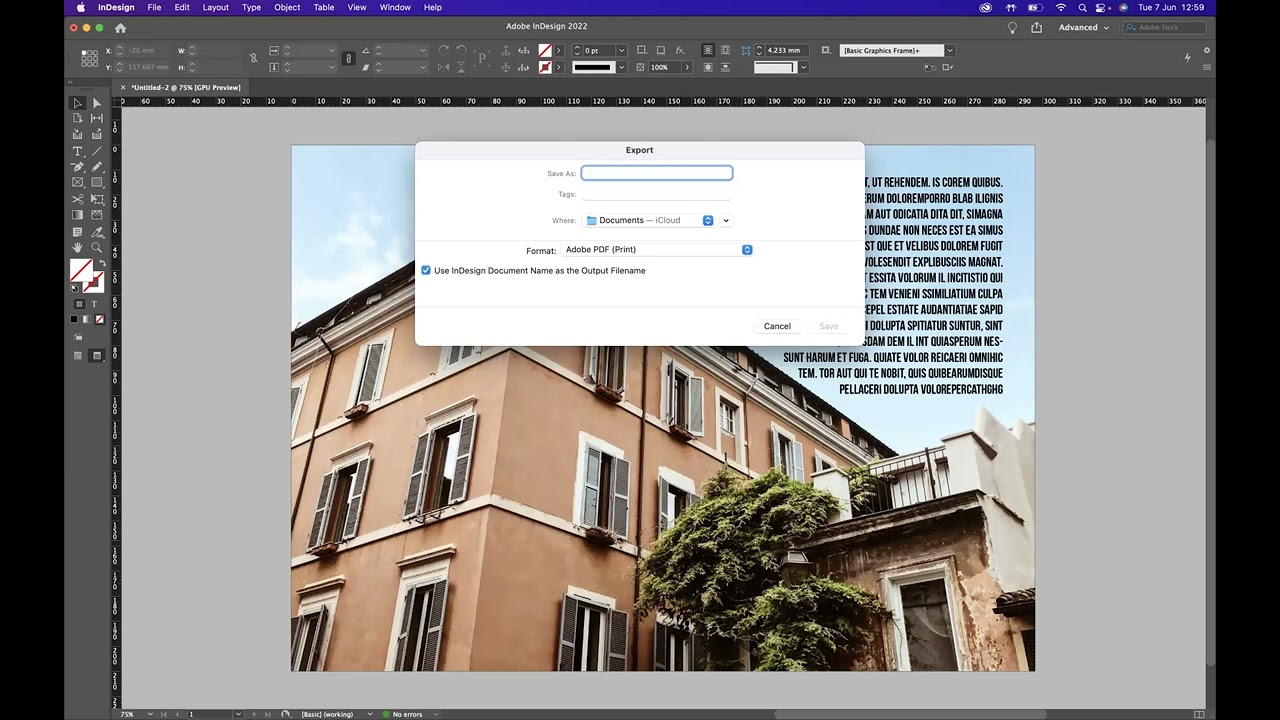Toggle constrain width and height link icon
The width and height of the screenshot is (1280, 720).
point(253,58)
